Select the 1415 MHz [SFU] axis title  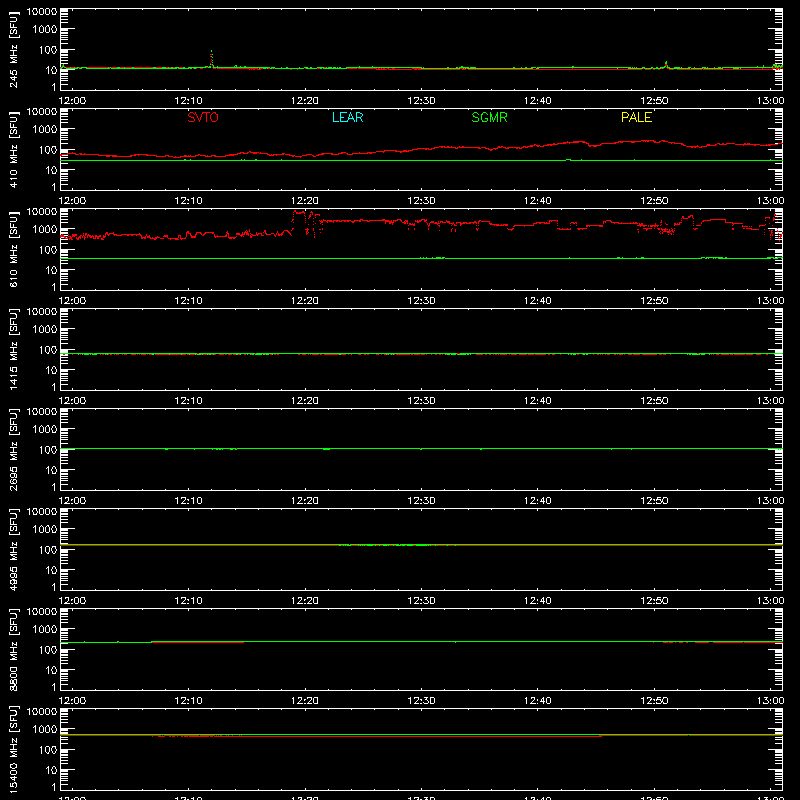13,349
